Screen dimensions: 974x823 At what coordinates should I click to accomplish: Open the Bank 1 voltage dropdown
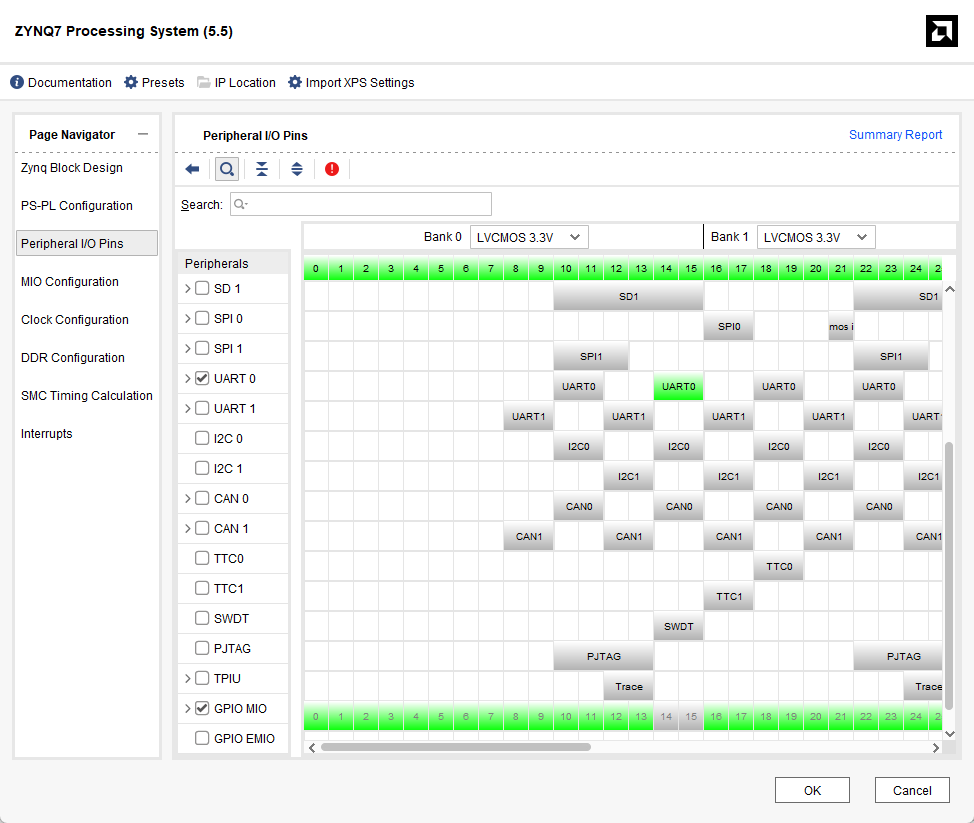(816, 237)
